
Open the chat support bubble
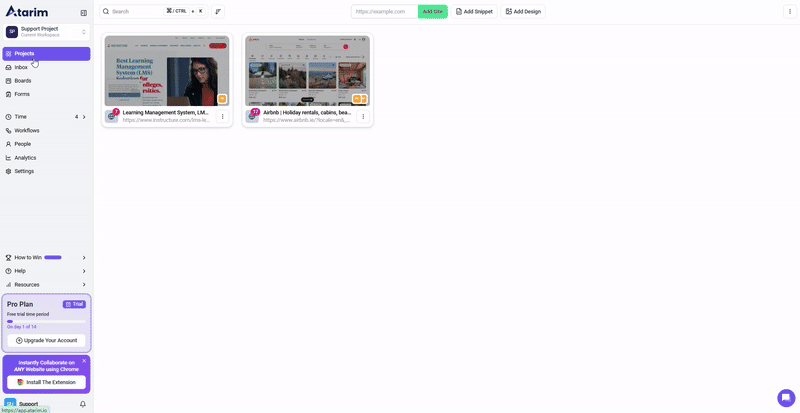coord(786,397)
